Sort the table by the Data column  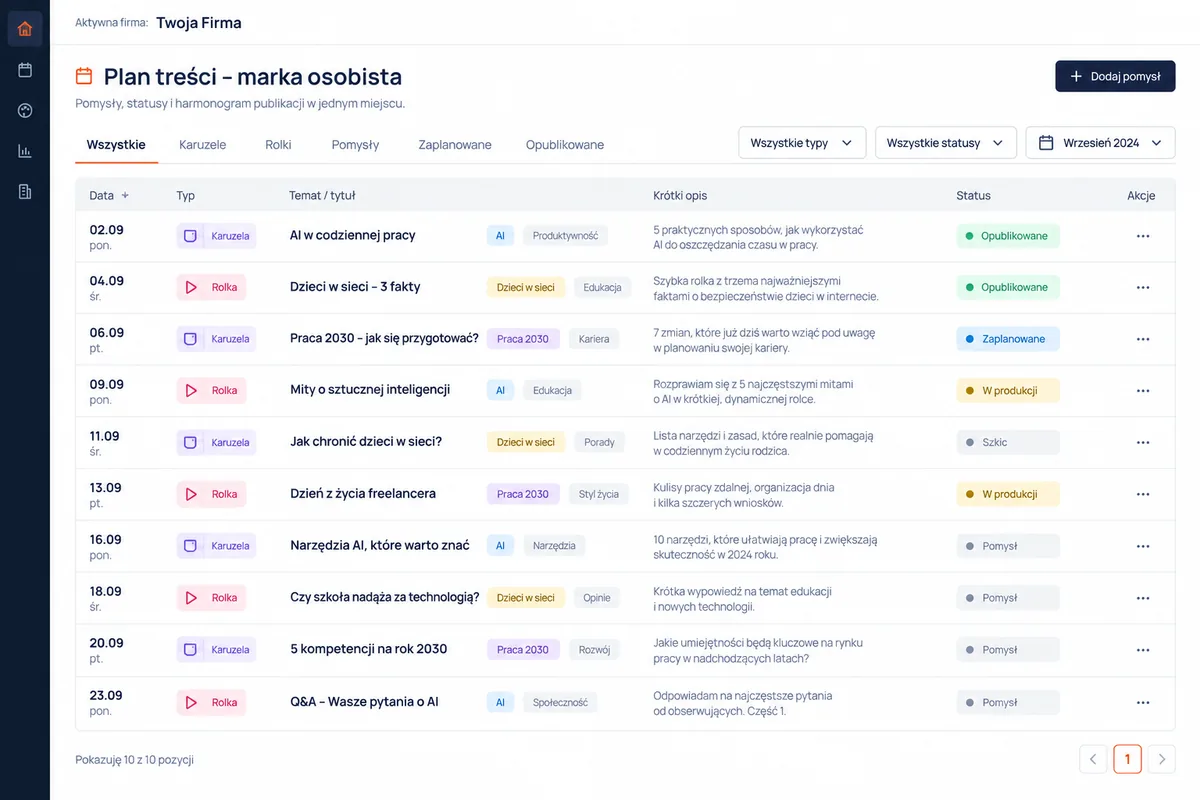[109, 196]
